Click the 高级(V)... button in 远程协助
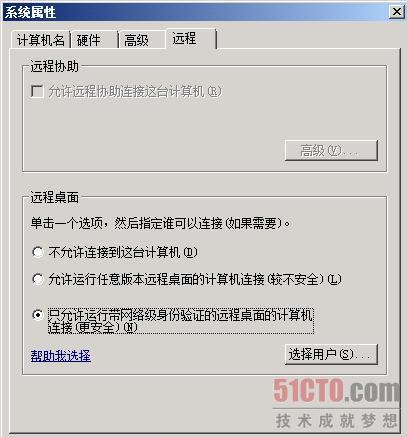 tap(331, 150)
